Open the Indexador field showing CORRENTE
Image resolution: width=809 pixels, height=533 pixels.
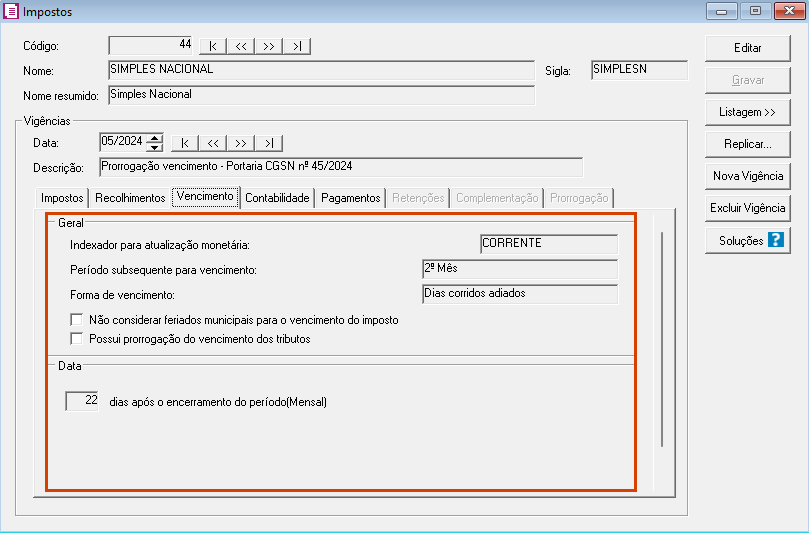click(x=549, y=244)
